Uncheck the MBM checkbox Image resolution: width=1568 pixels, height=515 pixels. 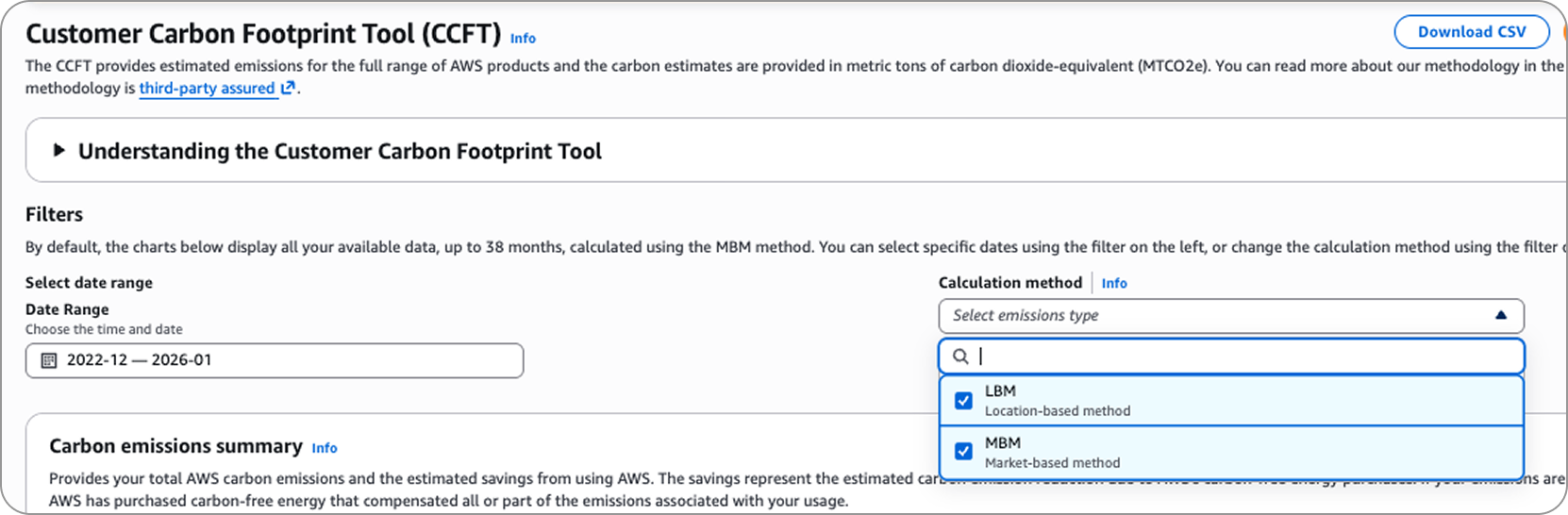963,452
